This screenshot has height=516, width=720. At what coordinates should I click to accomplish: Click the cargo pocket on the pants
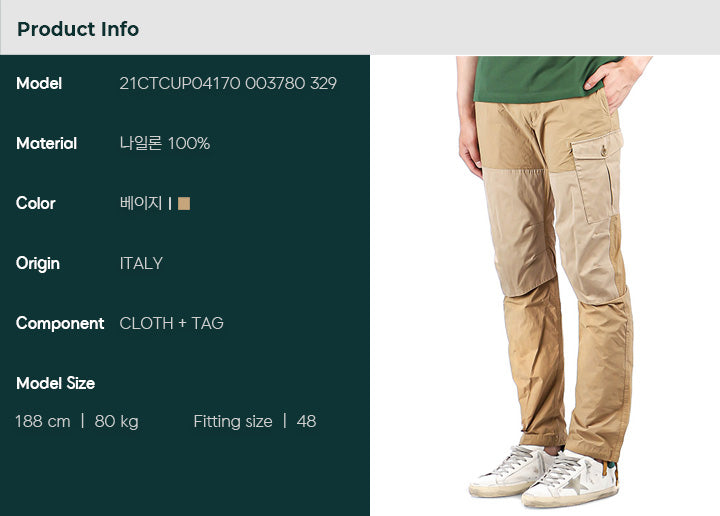point(597,177)
